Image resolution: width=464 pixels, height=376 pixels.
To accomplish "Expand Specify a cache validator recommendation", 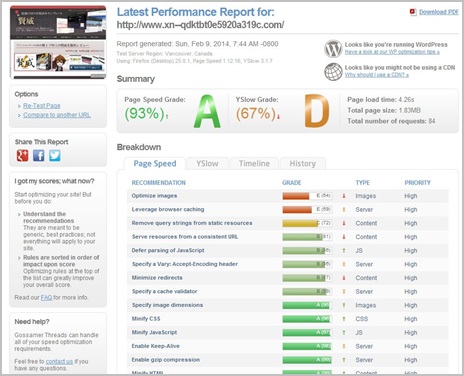I will [164, 292].
